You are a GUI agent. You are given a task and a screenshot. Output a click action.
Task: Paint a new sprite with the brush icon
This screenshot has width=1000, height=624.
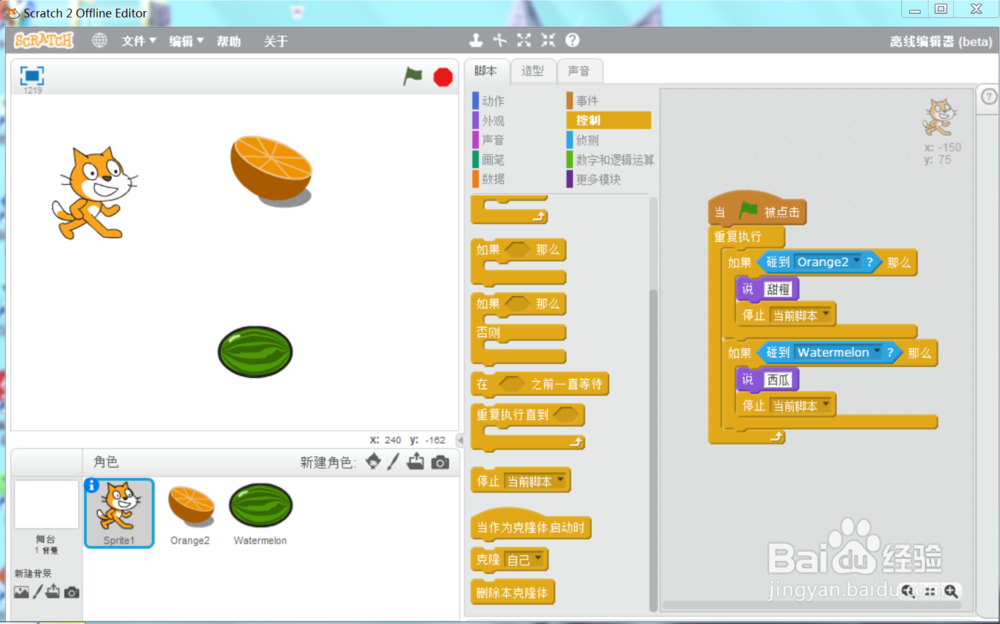point(393,461)
